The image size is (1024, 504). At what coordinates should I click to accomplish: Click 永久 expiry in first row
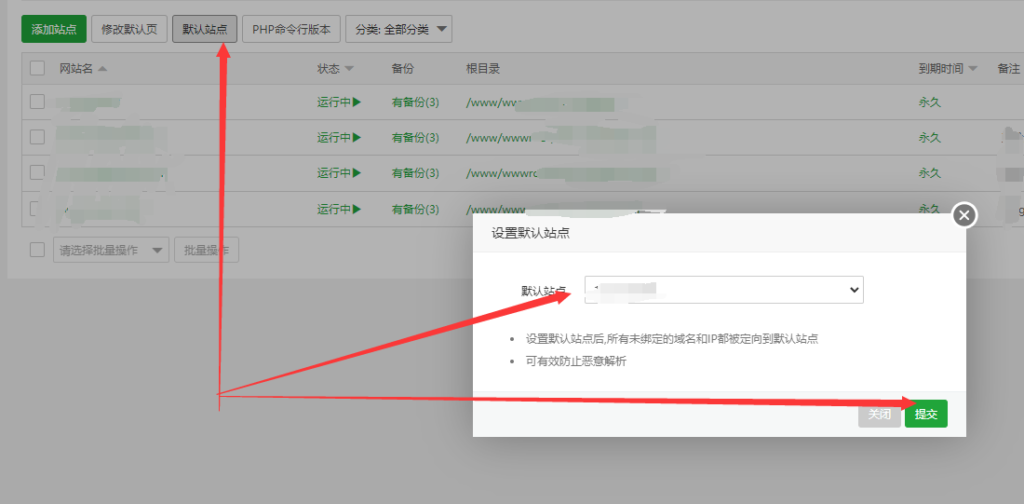929,102
